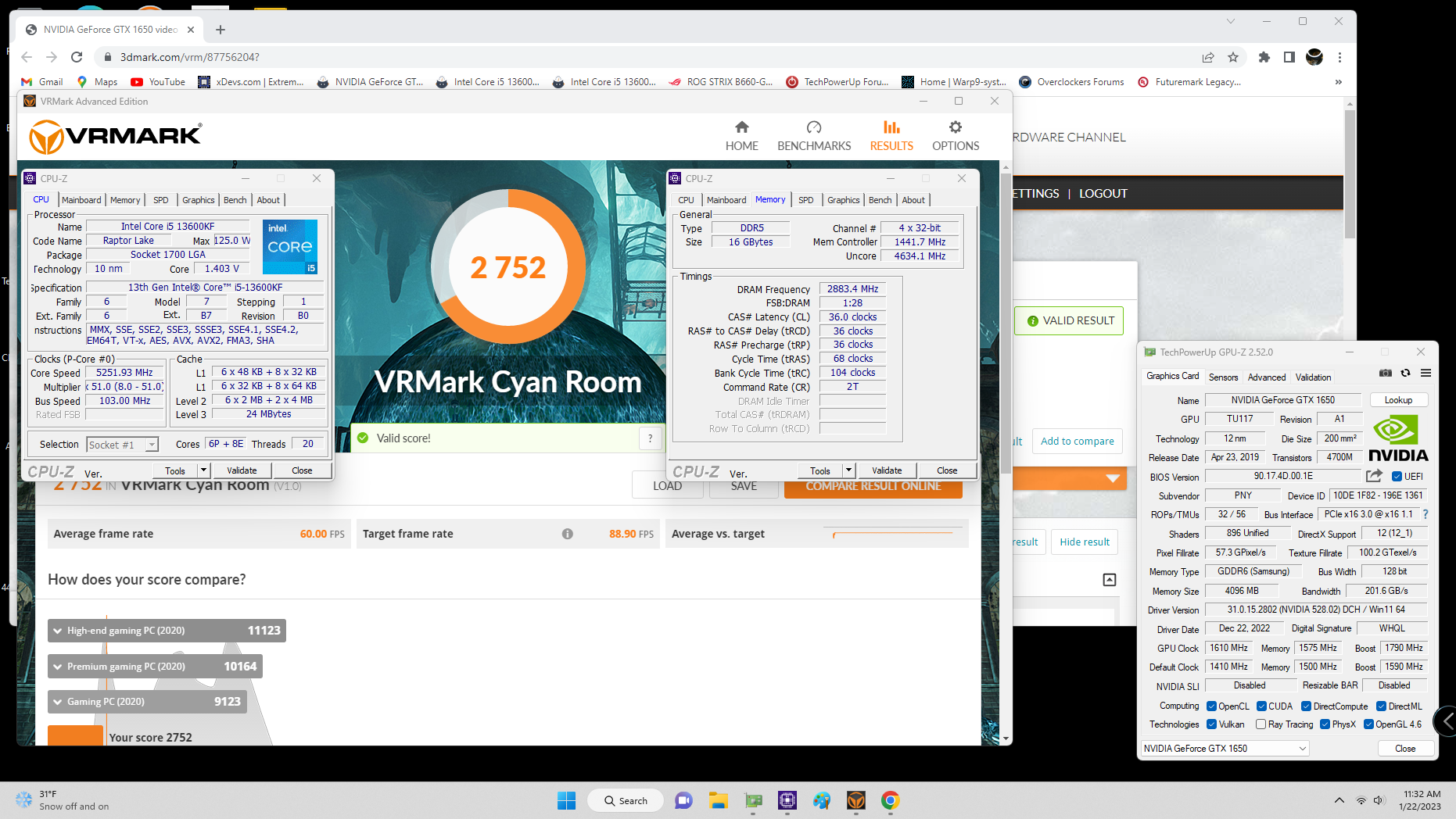Open Chrome from the taskbar

click(x=890, y=800)
